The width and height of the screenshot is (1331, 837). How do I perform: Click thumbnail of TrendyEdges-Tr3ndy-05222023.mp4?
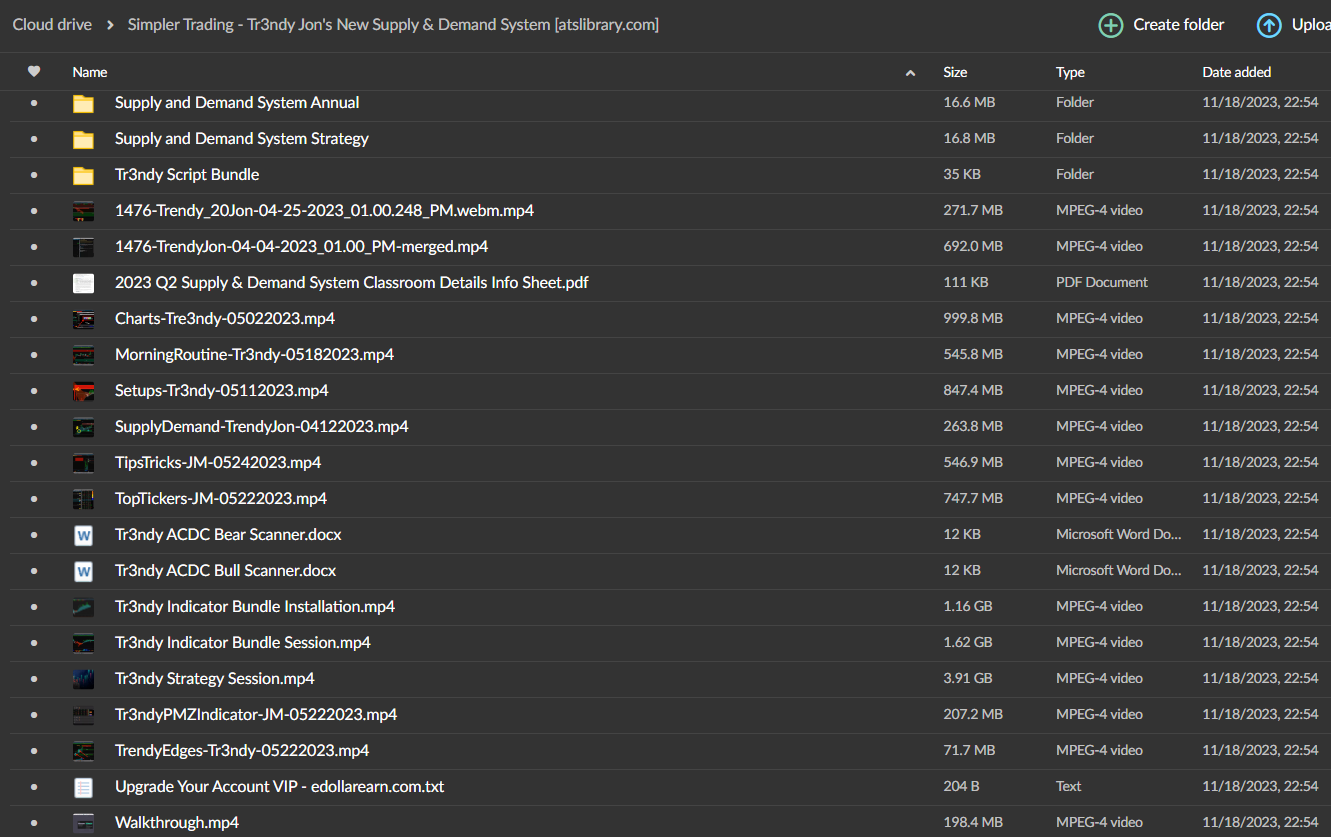tap(83, 751)
